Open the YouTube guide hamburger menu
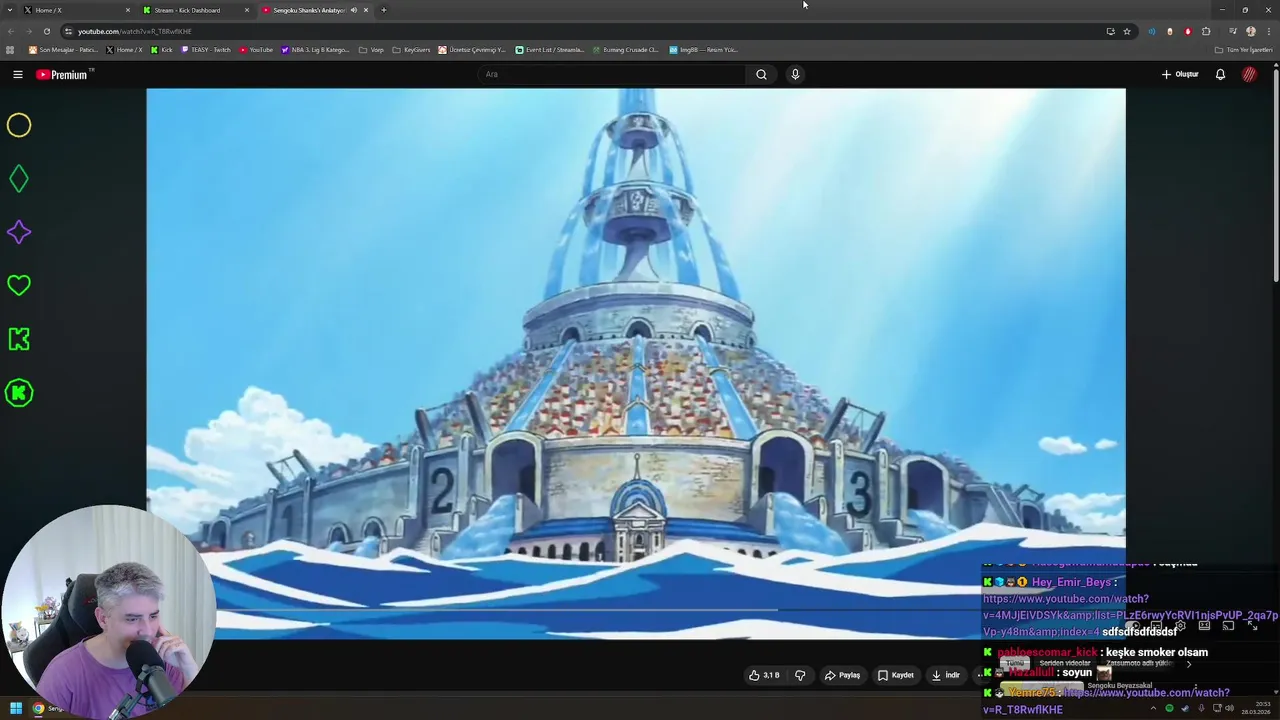 (17, 74)
